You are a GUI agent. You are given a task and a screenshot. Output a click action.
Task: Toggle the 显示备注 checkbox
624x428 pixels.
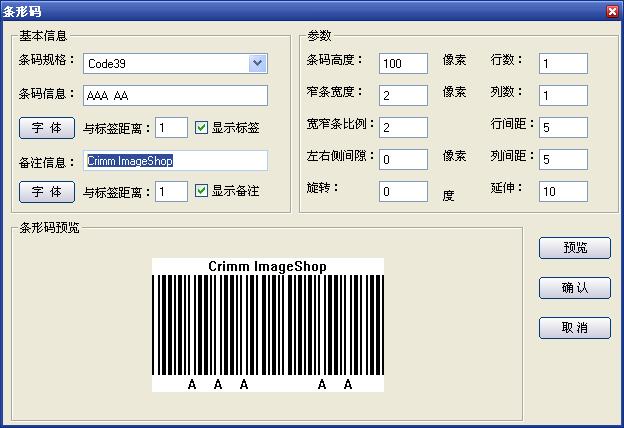pos(201,191)
